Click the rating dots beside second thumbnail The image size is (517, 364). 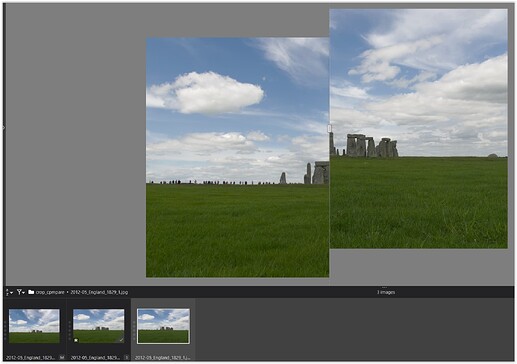click(x=69, y=330)
